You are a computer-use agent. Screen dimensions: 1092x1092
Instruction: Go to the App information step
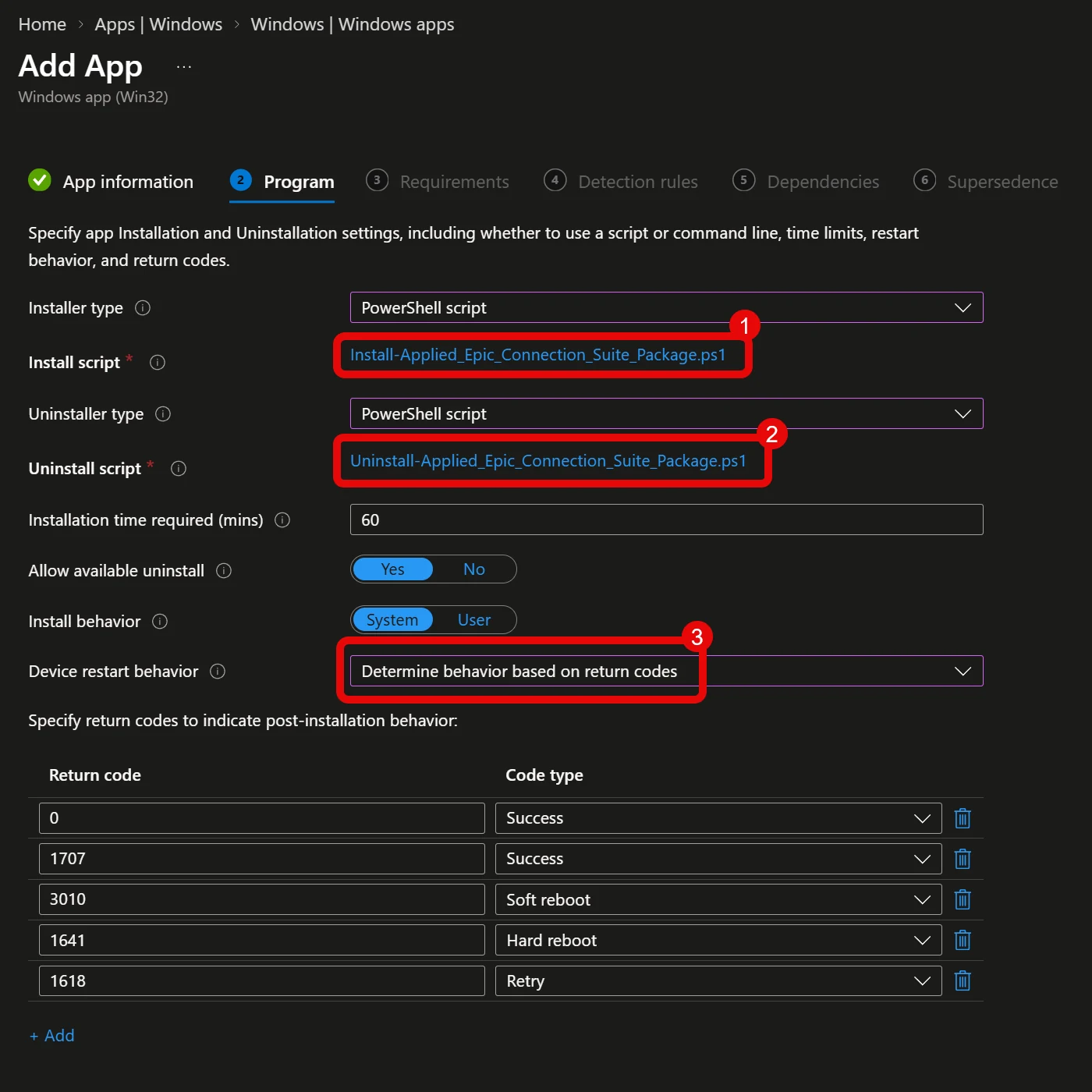click(x=111, y=182)
